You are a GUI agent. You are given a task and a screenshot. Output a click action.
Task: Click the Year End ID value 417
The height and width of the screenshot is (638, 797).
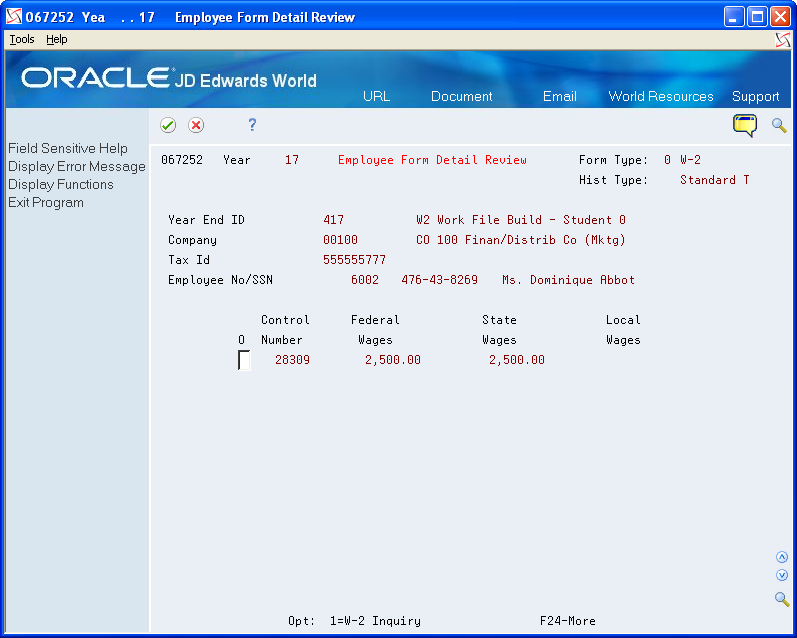pos(333,220)
